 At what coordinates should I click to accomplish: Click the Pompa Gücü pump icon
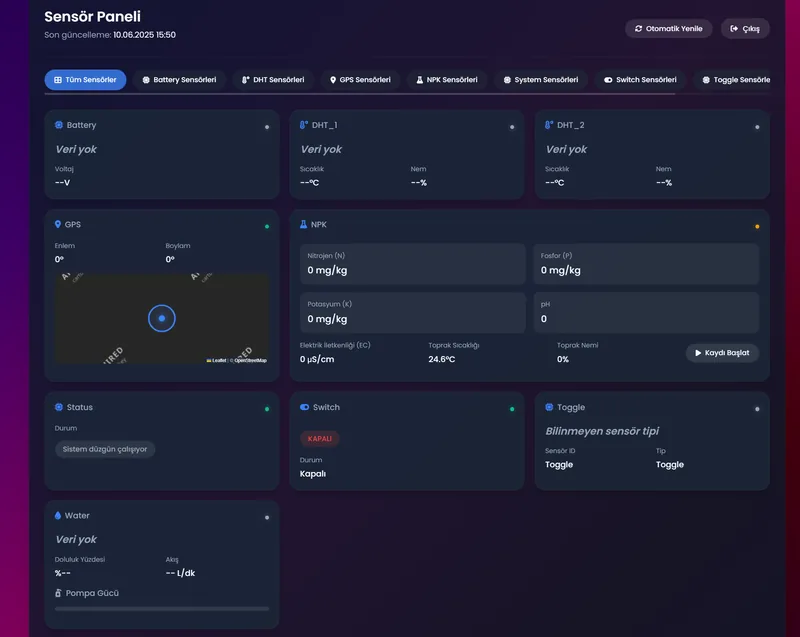click(58, 593)
